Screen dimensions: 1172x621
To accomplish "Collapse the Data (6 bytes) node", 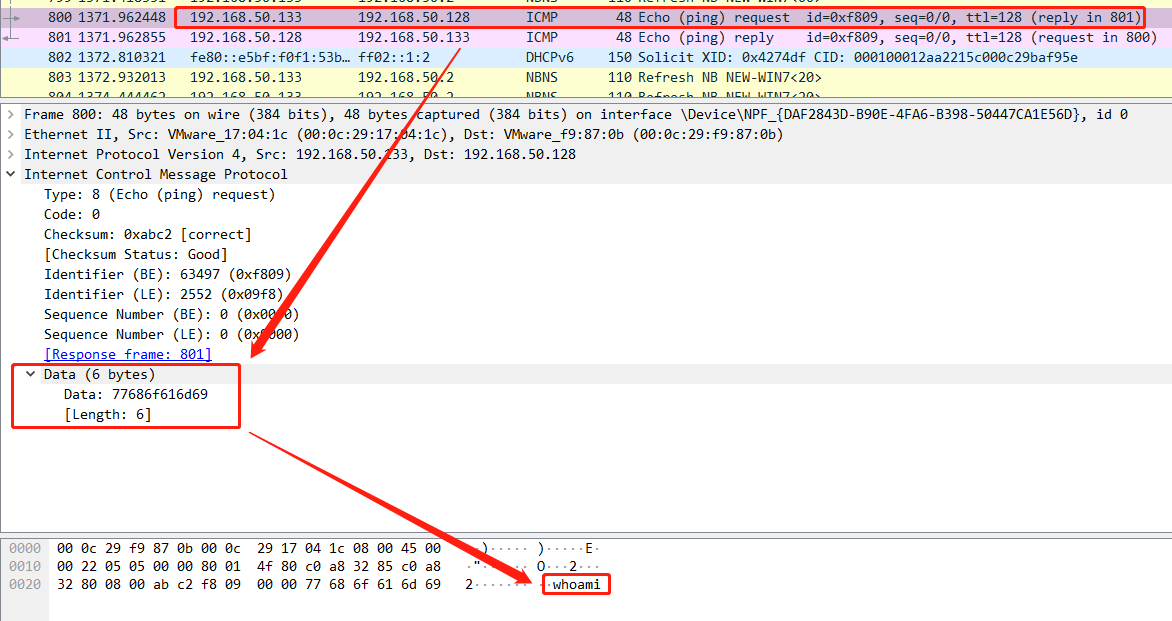I will (x=31, y=374).
